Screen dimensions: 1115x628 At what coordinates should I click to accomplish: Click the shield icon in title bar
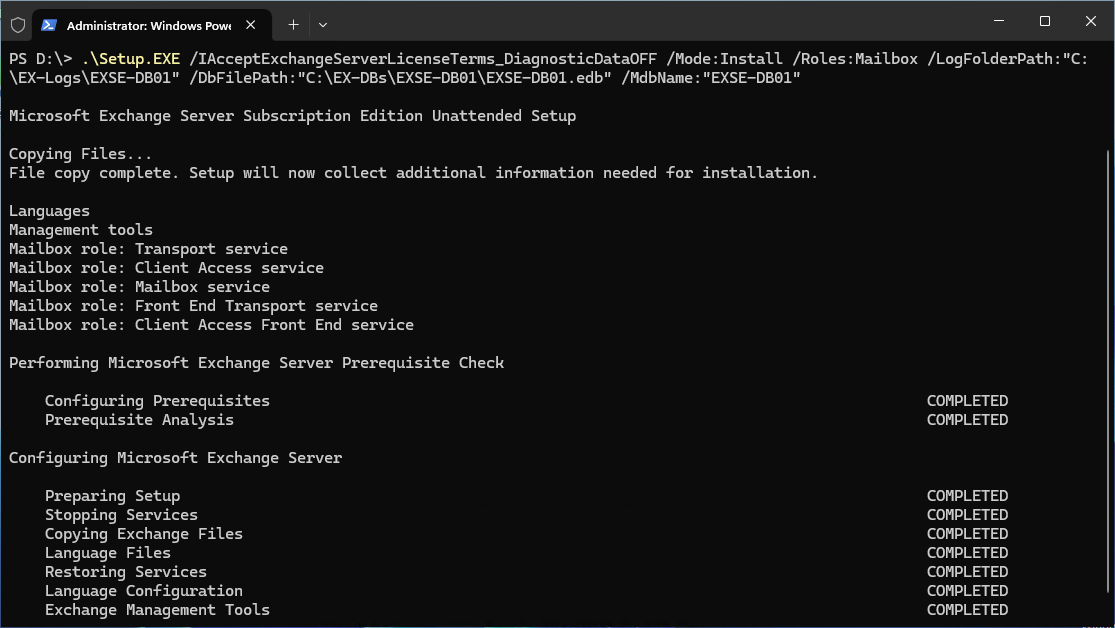(x=18, y=25)
